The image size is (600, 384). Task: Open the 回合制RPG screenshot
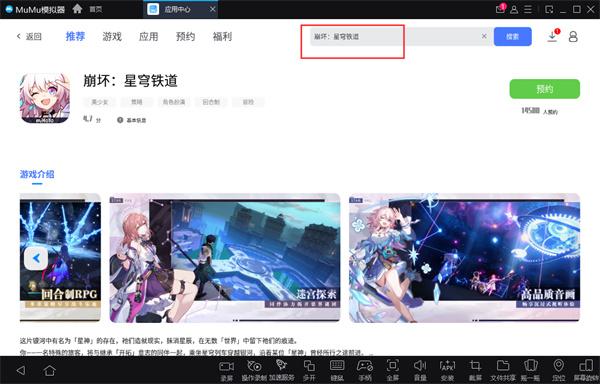pyautogui.click(x=60, y=258)
